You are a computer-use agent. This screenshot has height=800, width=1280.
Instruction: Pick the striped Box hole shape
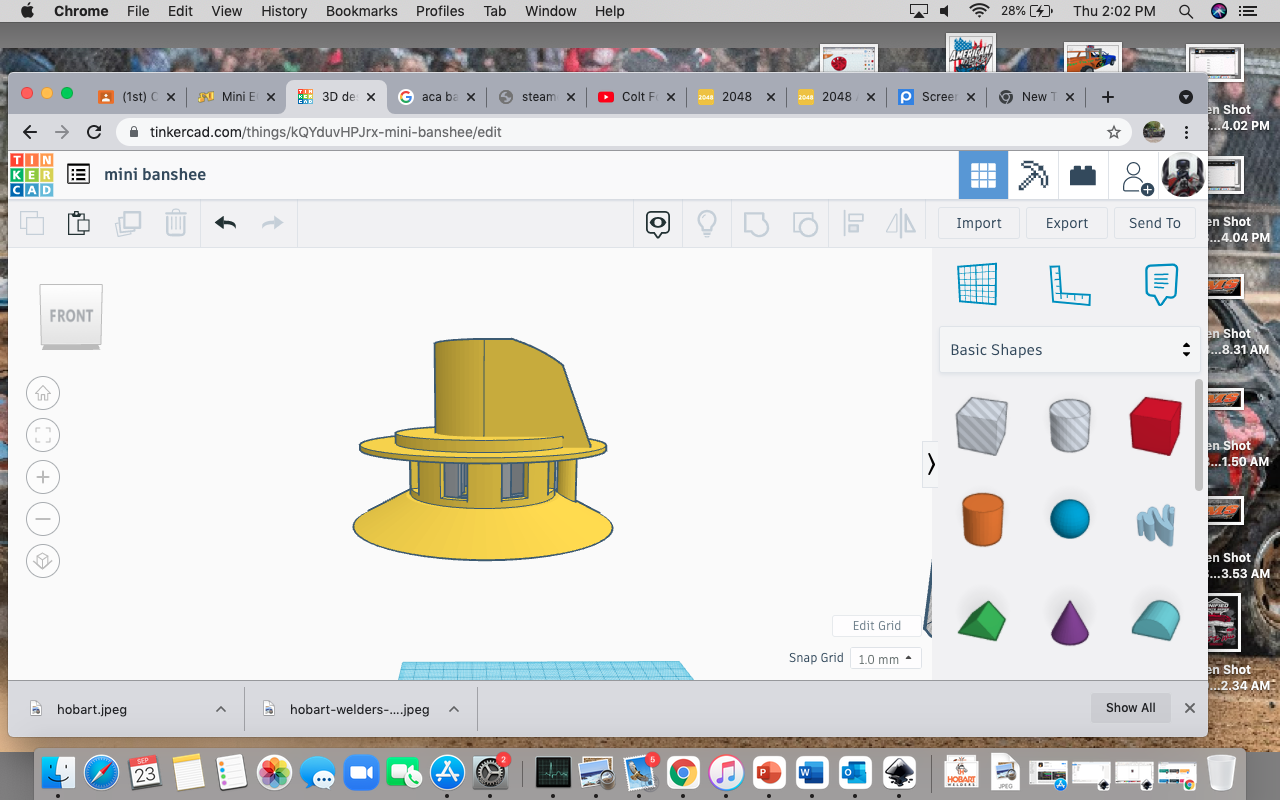[x=981, y=425]
